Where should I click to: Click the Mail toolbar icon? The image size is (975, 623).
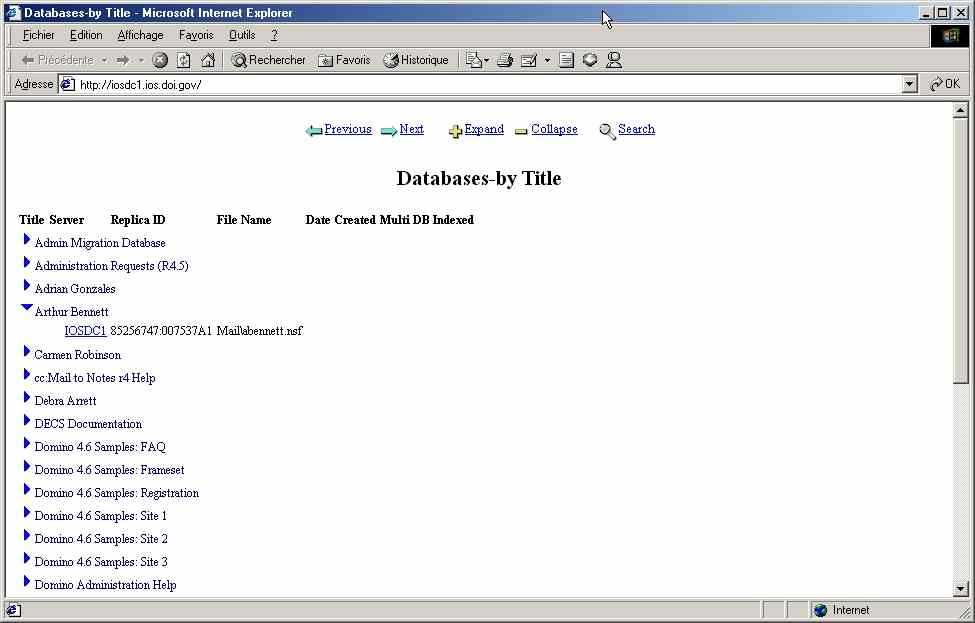point(474,60)
